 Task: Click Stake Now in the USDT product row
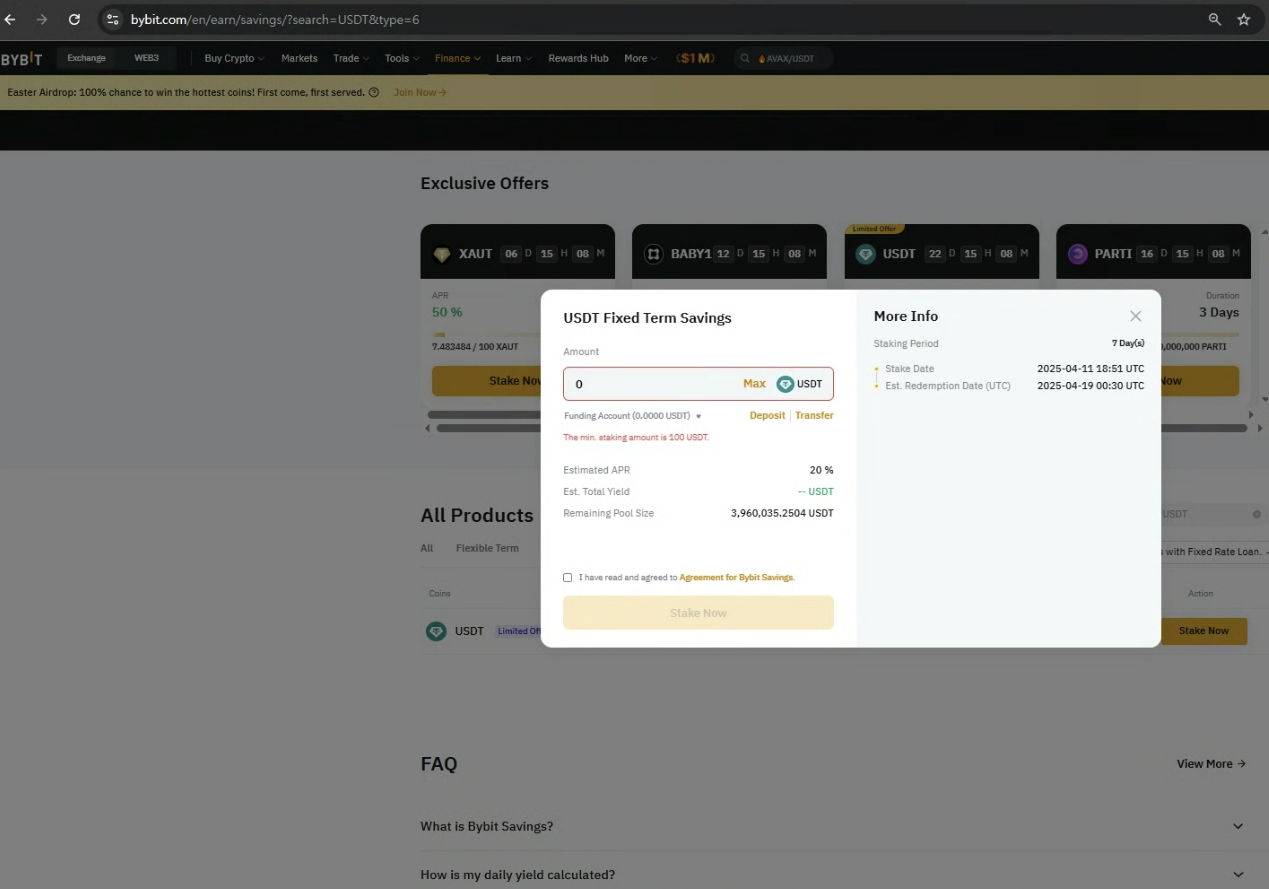click(x=1203, y=631)
